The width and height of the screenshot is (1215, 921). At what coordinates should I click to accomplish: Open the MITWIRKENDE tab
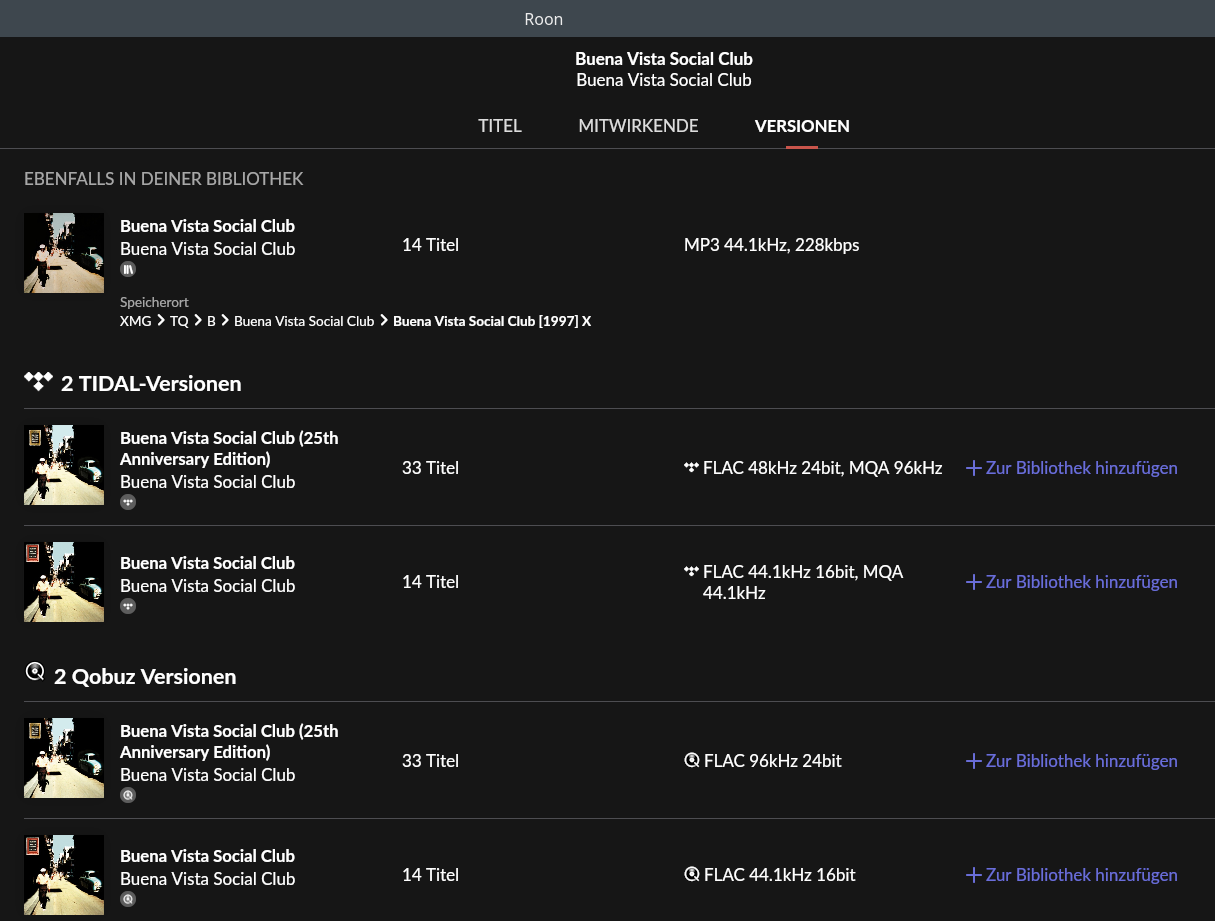pos(638,126)
